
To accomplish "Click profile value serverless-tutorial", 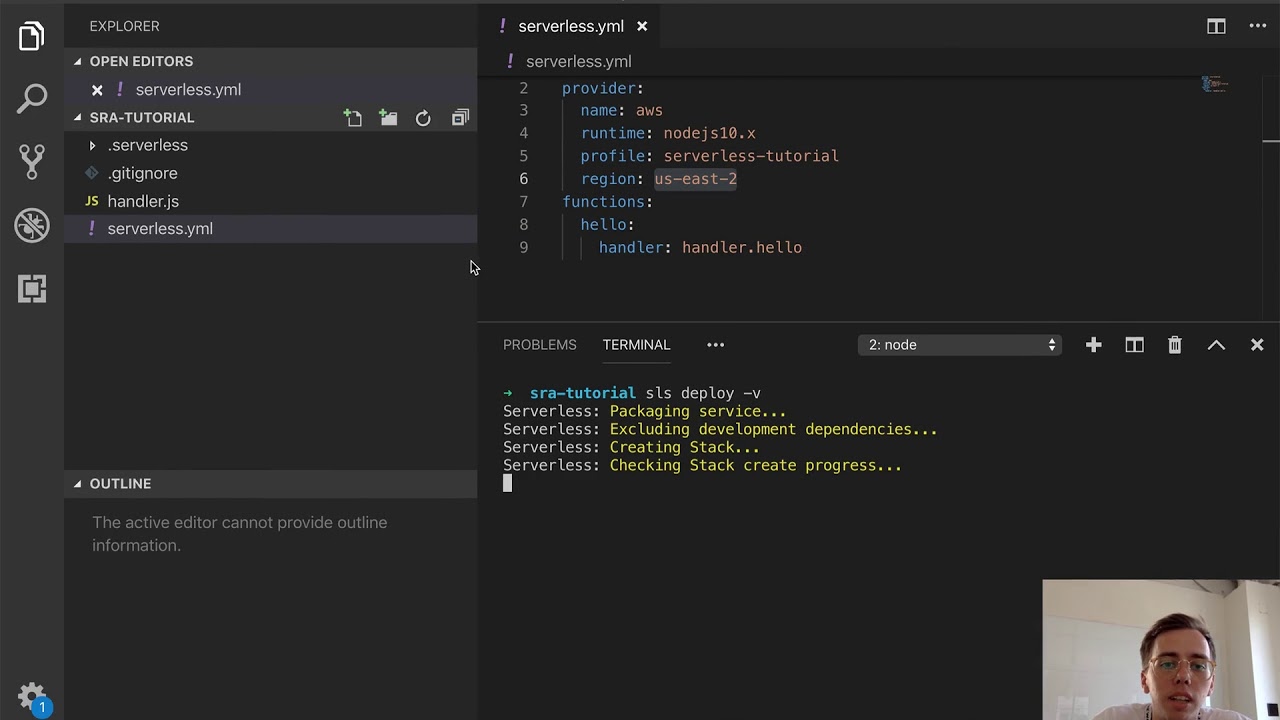I will pyautogui.click(x=751, y=156).
